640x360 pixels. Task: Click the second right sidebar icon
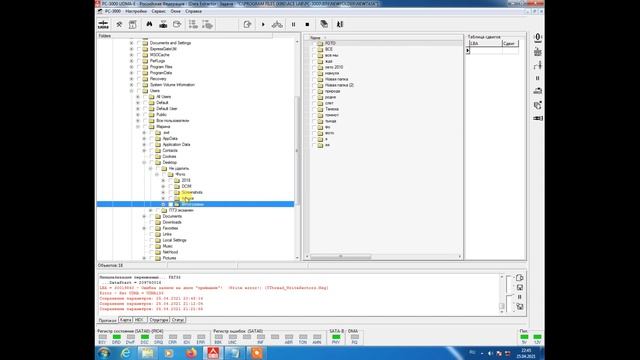(x=538, y=52)
